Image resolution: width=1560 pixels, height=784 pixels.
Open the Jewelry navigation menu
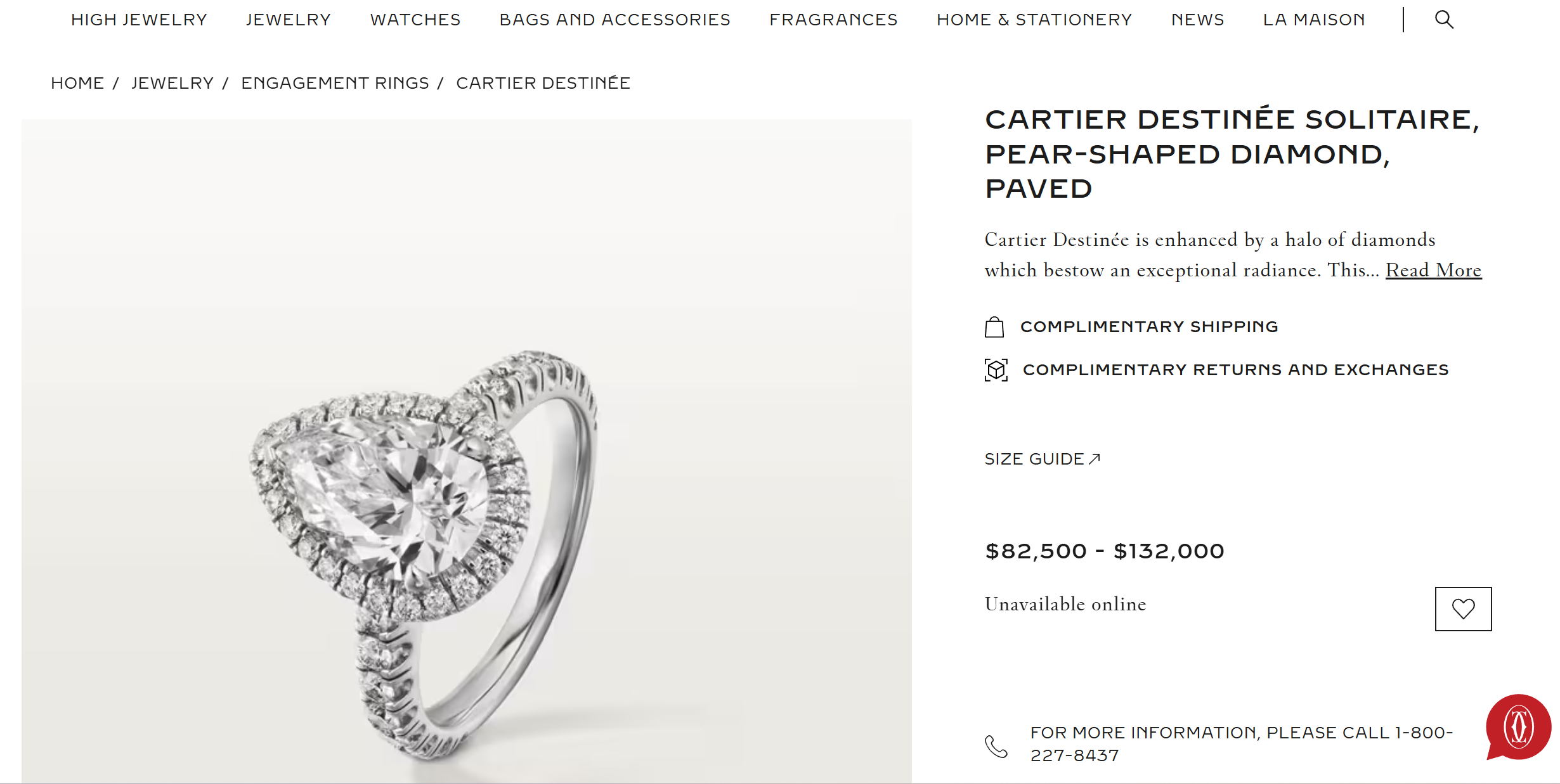pos(289,20)
